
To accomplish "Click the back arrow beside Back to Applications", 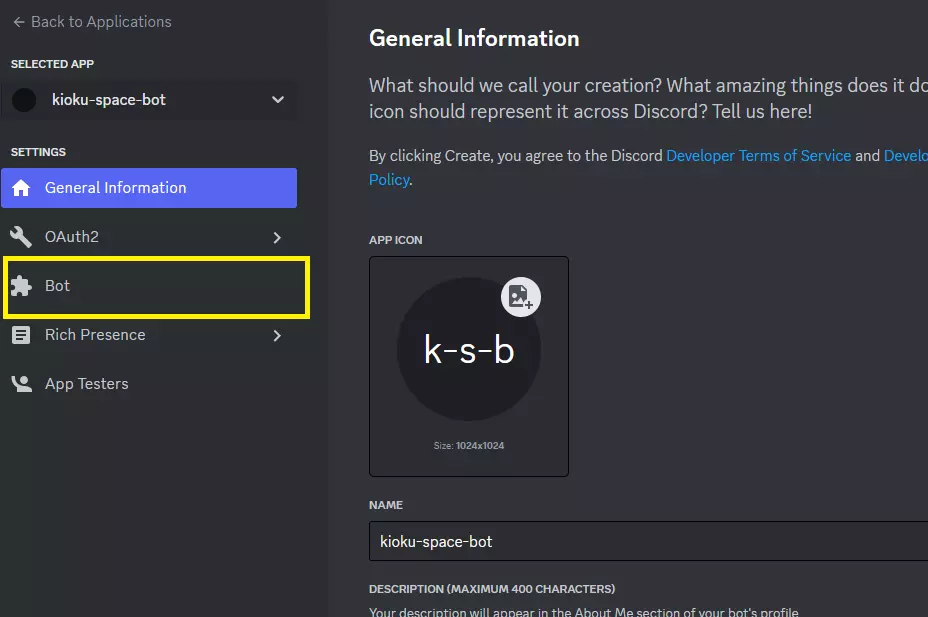I will pos(19,22).
